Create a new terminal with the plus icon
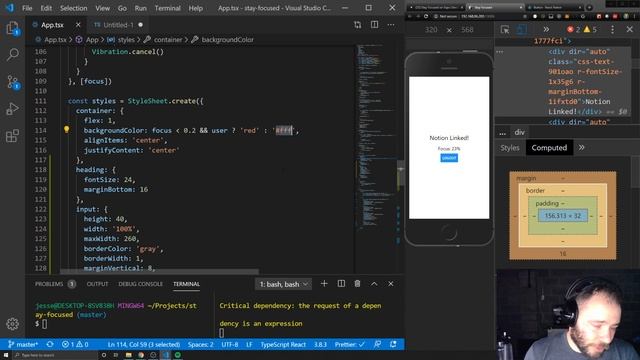 pos(324,284)
